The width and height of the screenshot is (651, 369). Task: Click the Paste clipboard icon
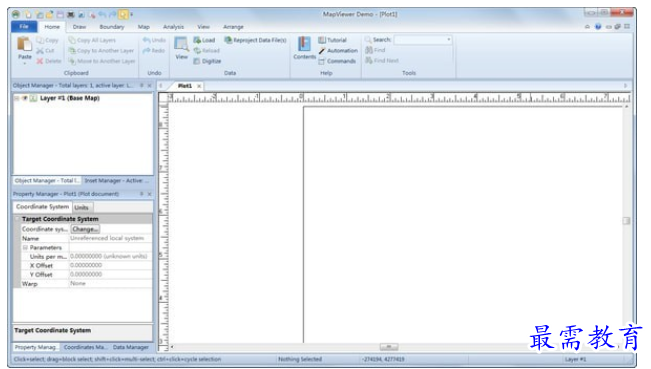(x=24, y=44)
